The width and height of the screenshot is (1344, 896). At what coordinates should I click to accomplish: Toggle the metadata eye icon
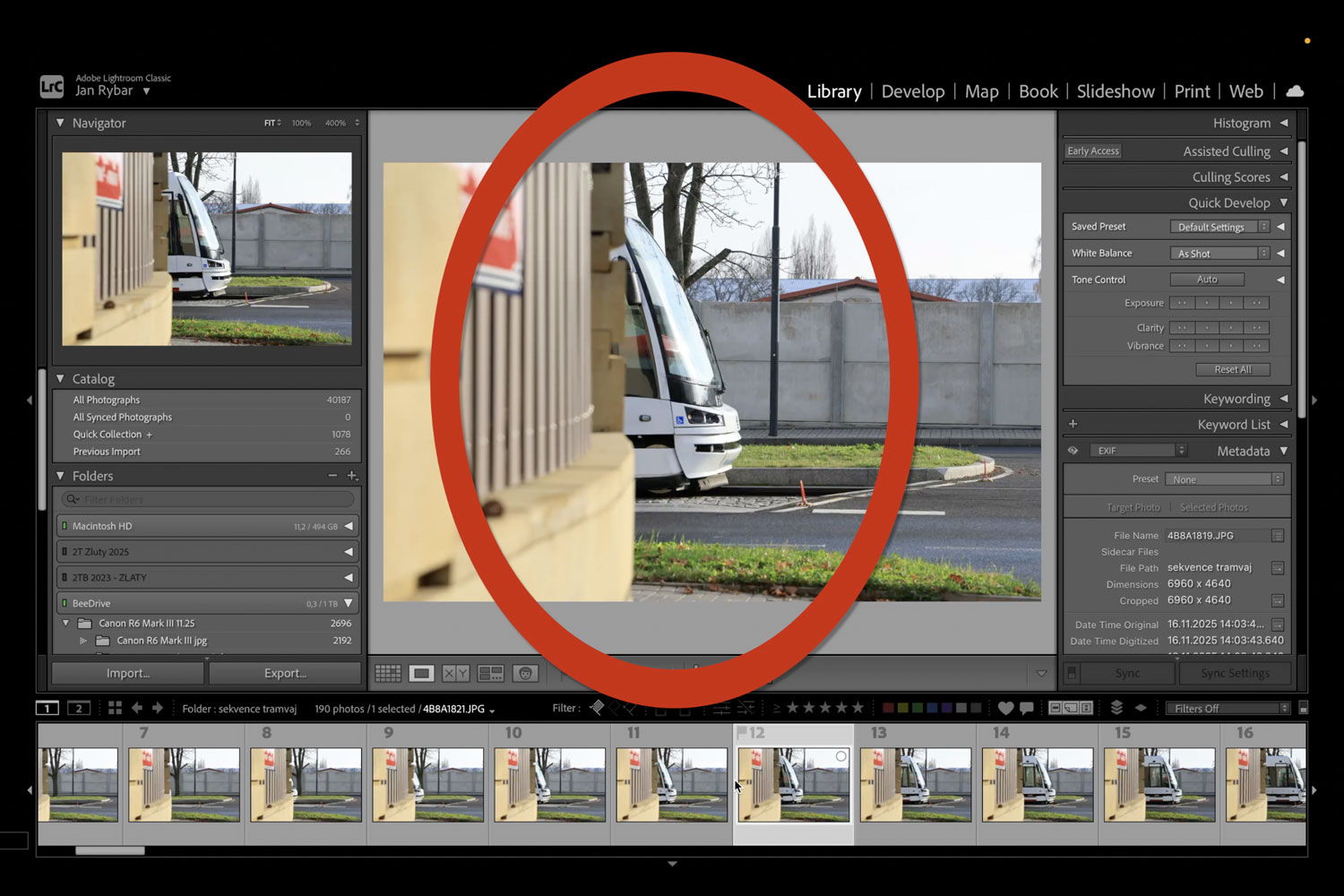[1073, 451]
